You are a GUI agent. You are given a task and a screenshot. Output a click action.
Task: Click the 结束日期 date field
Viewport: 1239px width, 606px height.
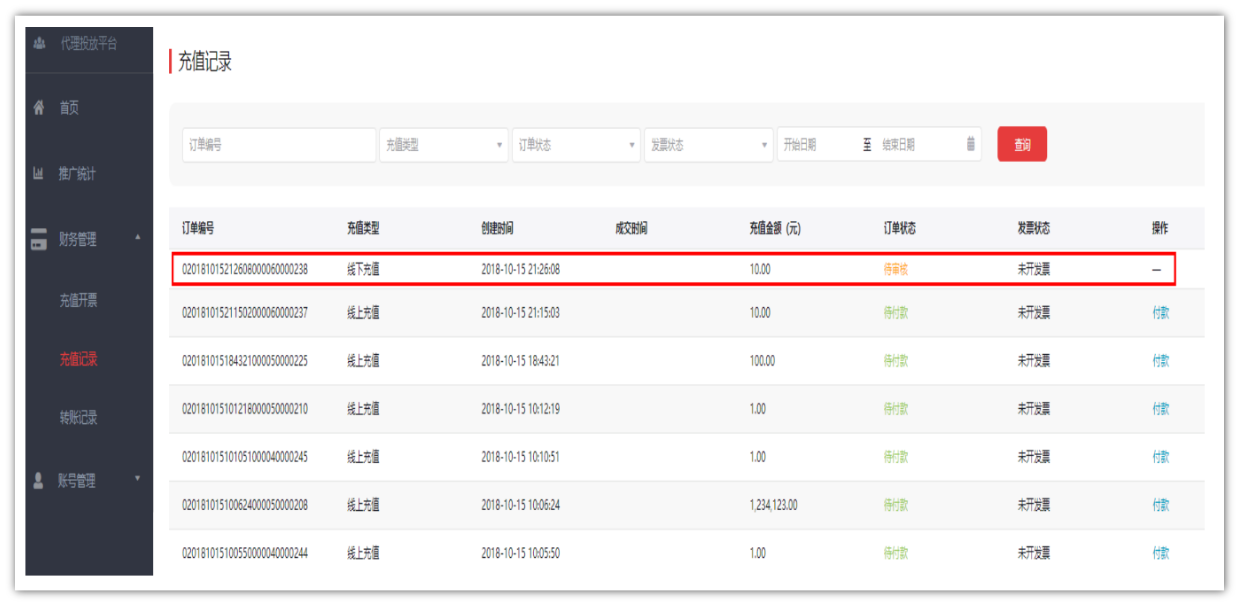pyautogui.click(x=918, y=145)
